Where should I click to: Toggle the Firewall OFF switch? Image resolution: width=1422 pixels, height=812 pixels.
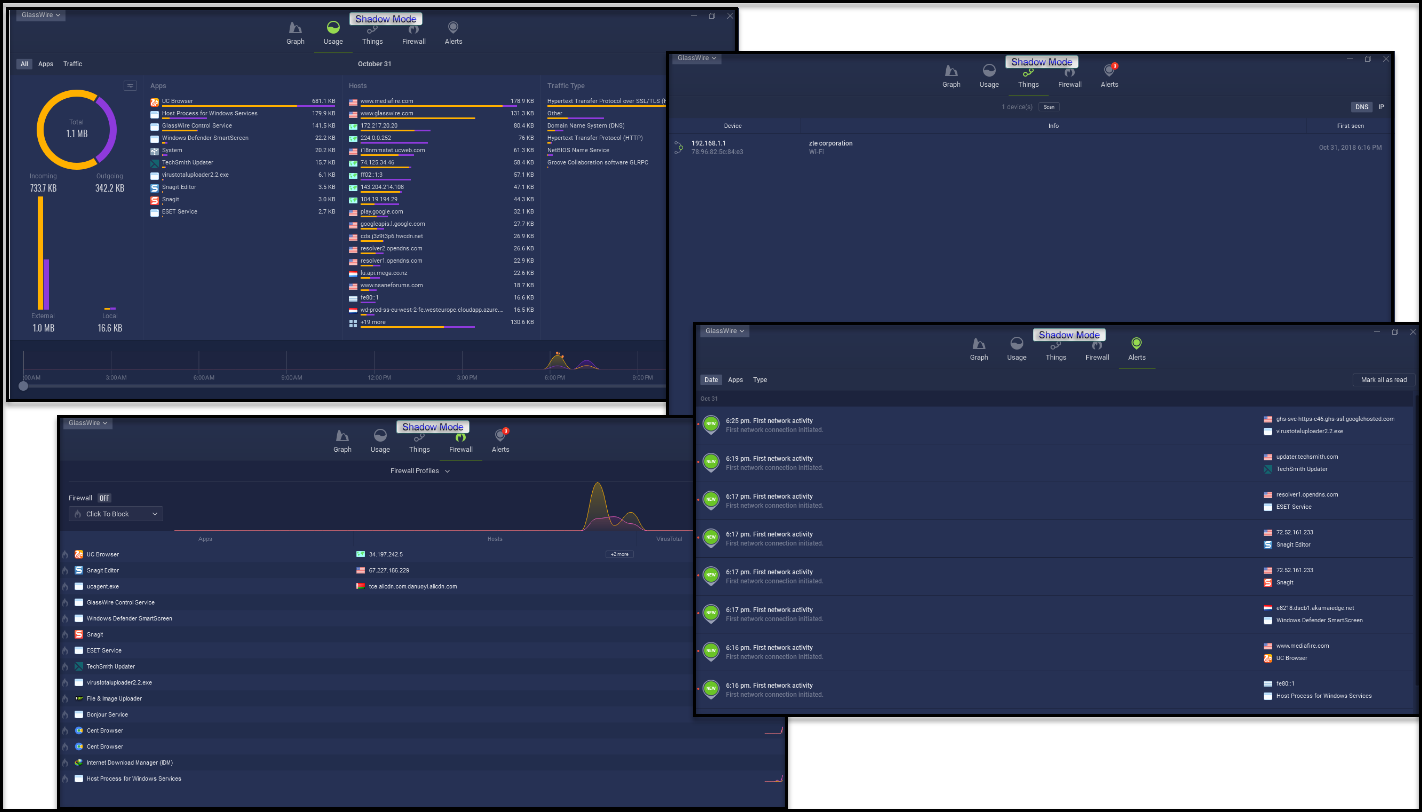(x=104, y=497)
